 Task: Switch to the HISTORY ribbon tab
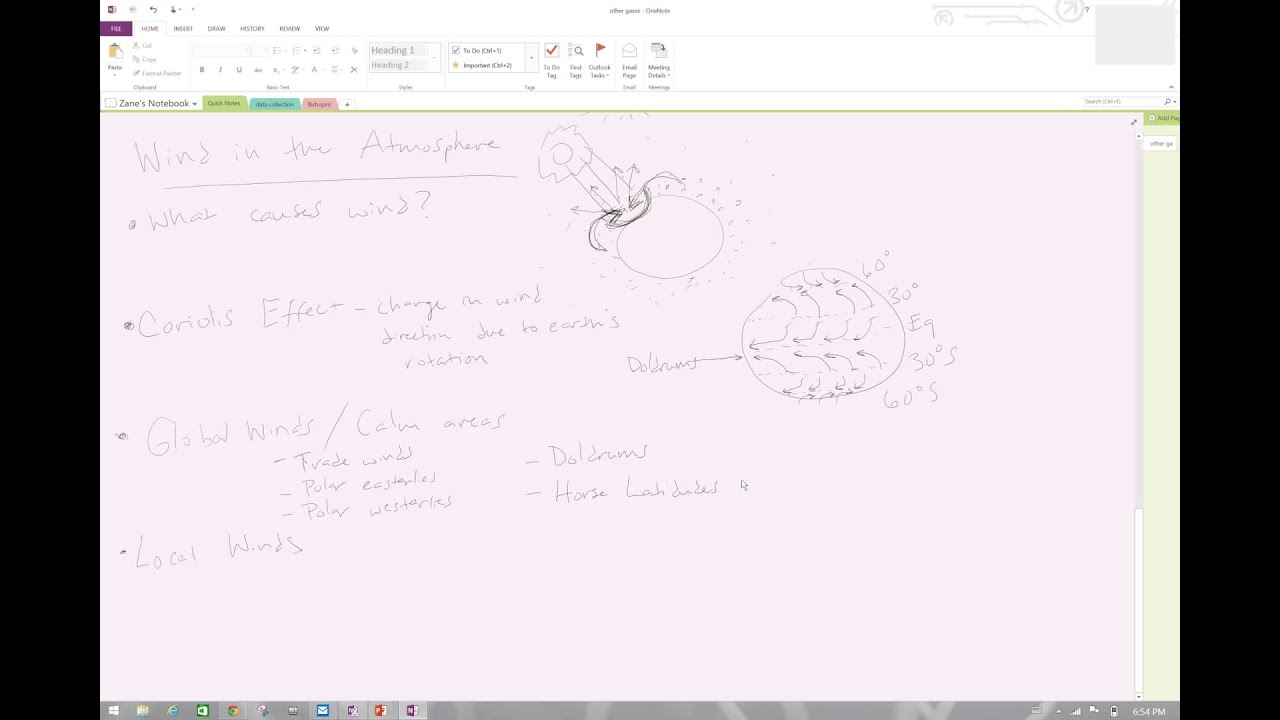(252, 28)
